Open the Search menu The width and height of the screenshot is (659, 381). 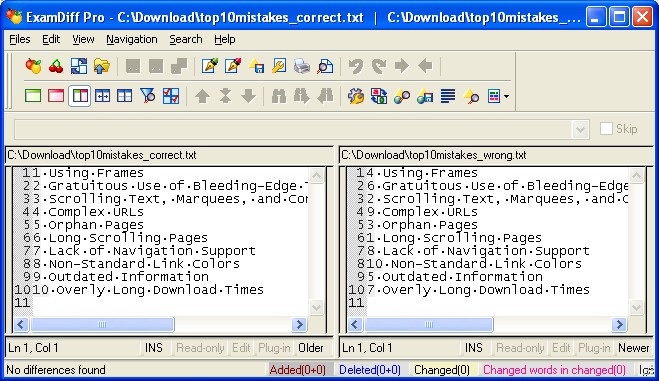(186, 39)
